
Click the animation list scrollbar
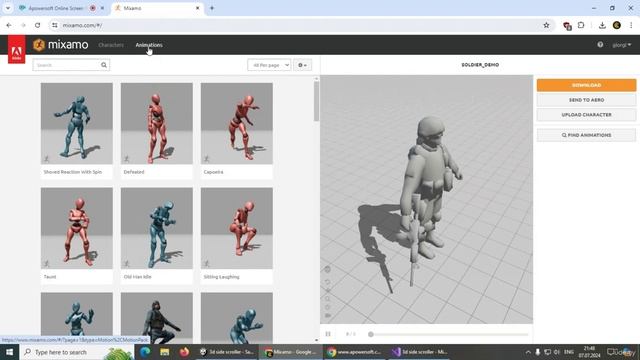(316, 101)
